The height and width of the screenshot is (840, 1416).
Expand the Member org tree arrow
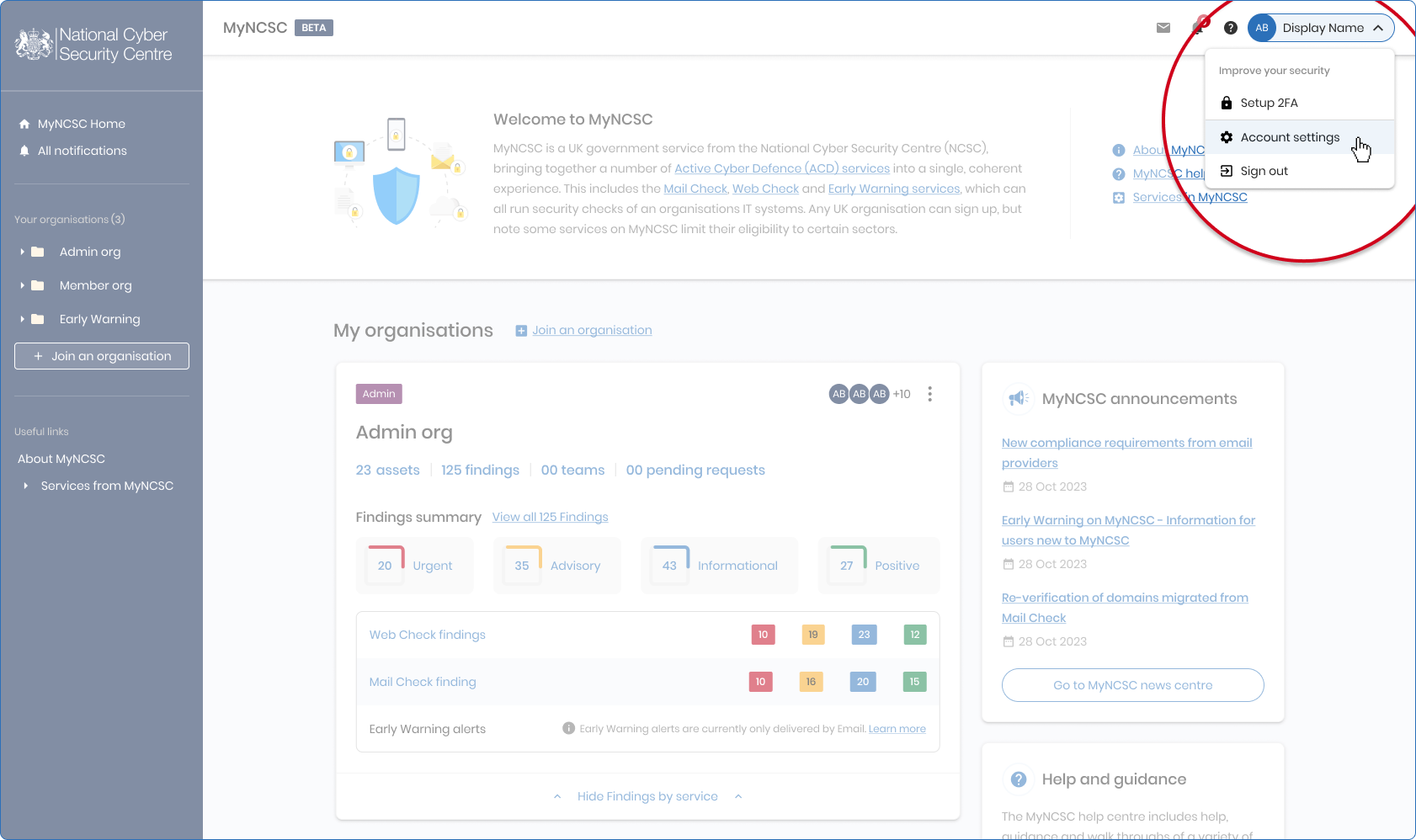tap(22, 285)
